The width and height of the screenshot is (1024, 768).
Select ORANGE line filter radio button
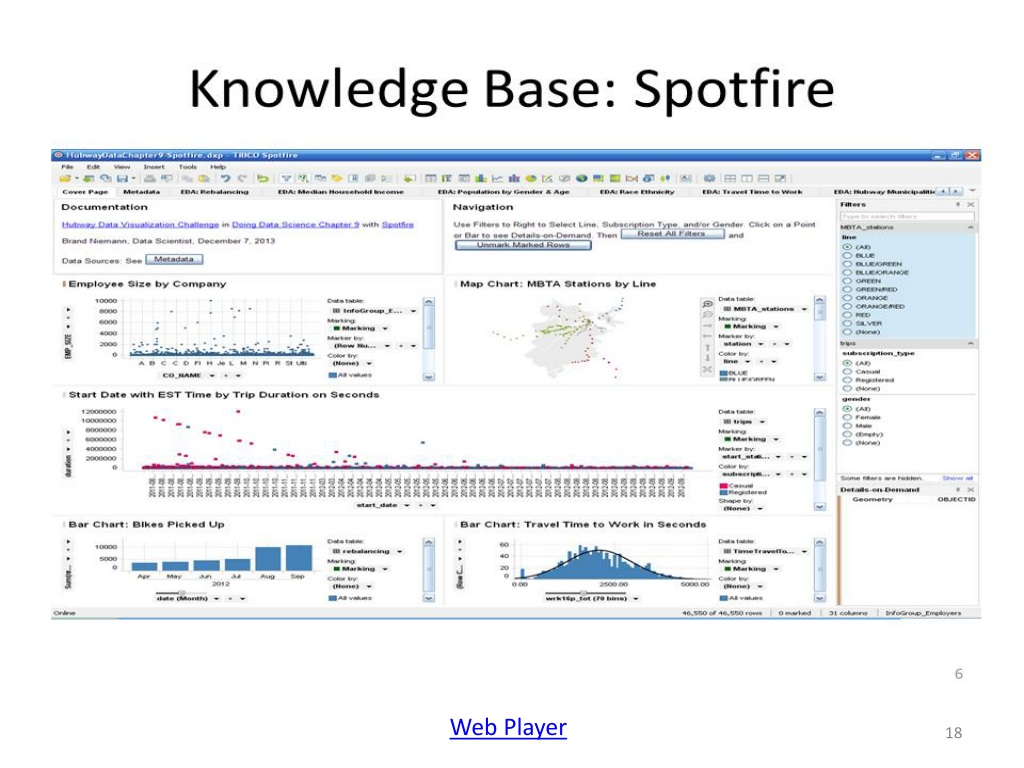(x=847, y=298)
